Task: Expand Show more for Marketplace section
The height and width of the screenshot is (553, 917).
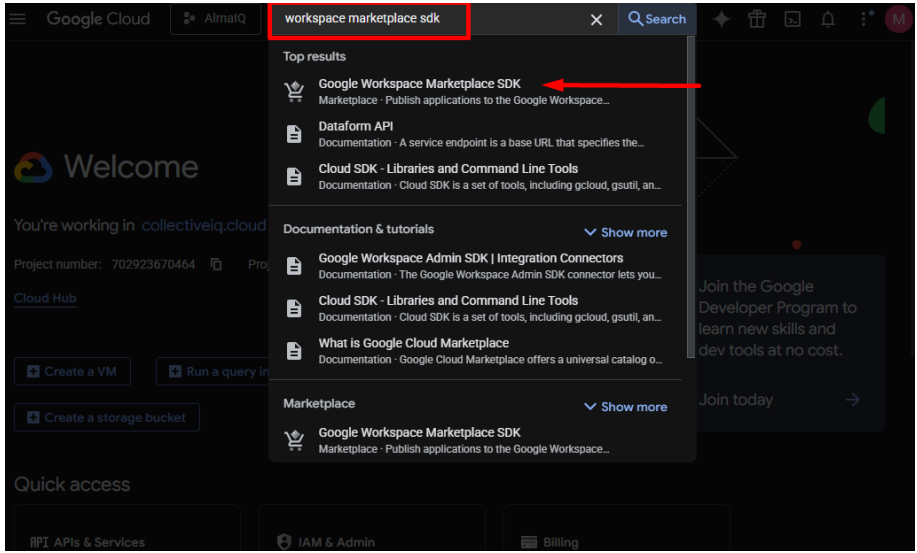Action: [626, 407]
